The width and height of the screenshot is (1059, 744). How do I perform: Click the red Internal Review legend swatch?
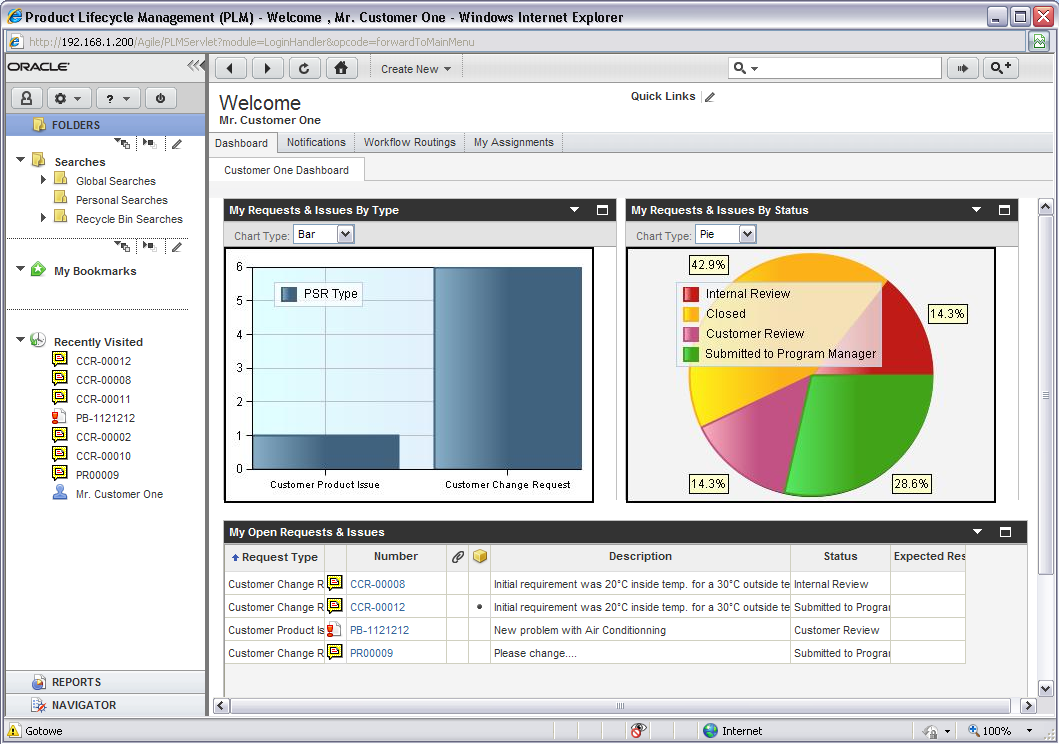click(691, 294)
